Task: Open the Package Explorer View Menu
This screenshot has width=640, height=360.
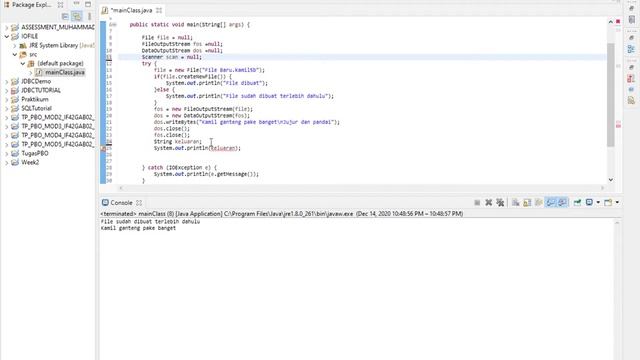Action: (89, 16)
